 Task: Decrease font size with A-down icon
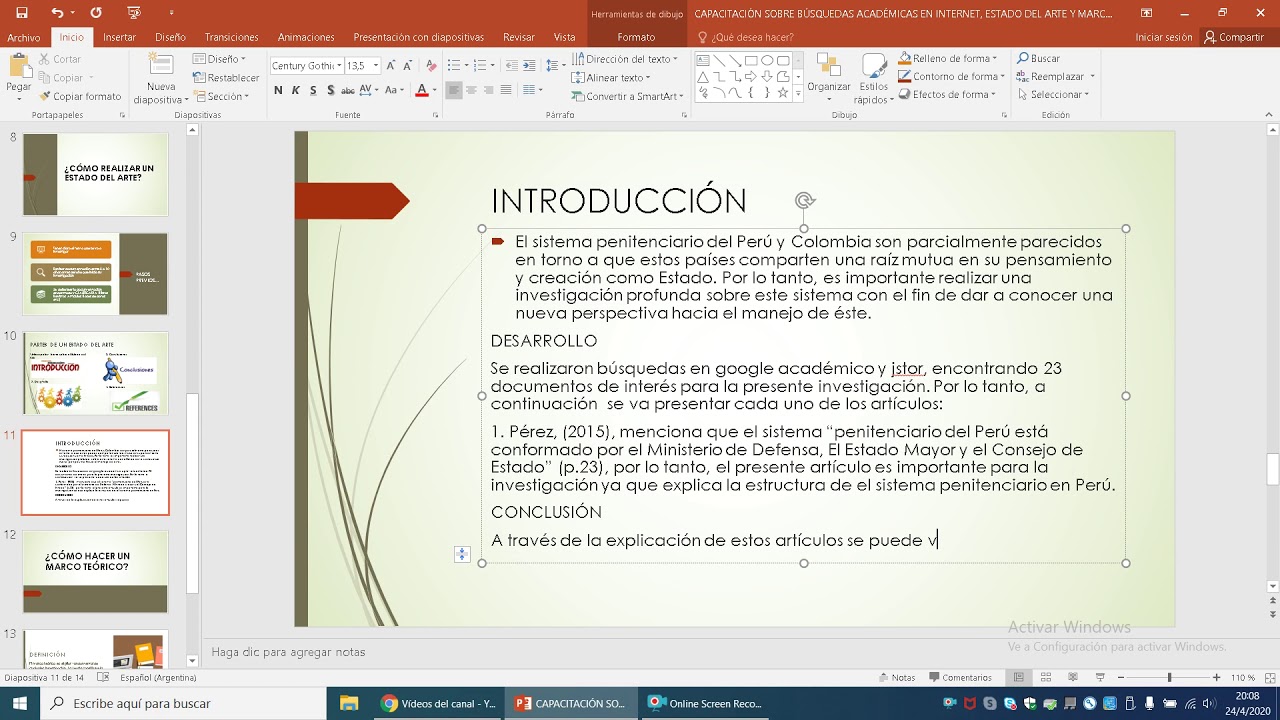(409, 65)
